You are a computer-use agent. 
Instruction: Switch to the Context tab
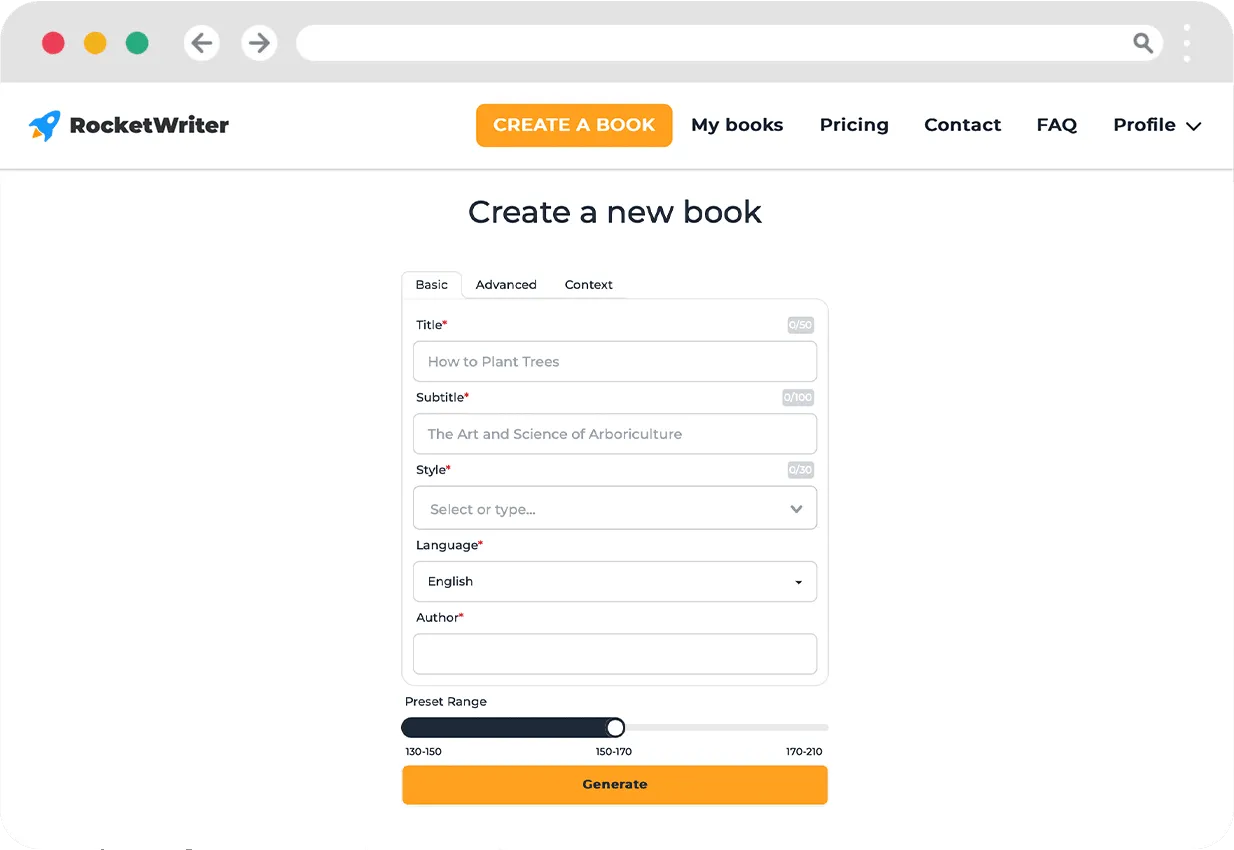[588, 285]
